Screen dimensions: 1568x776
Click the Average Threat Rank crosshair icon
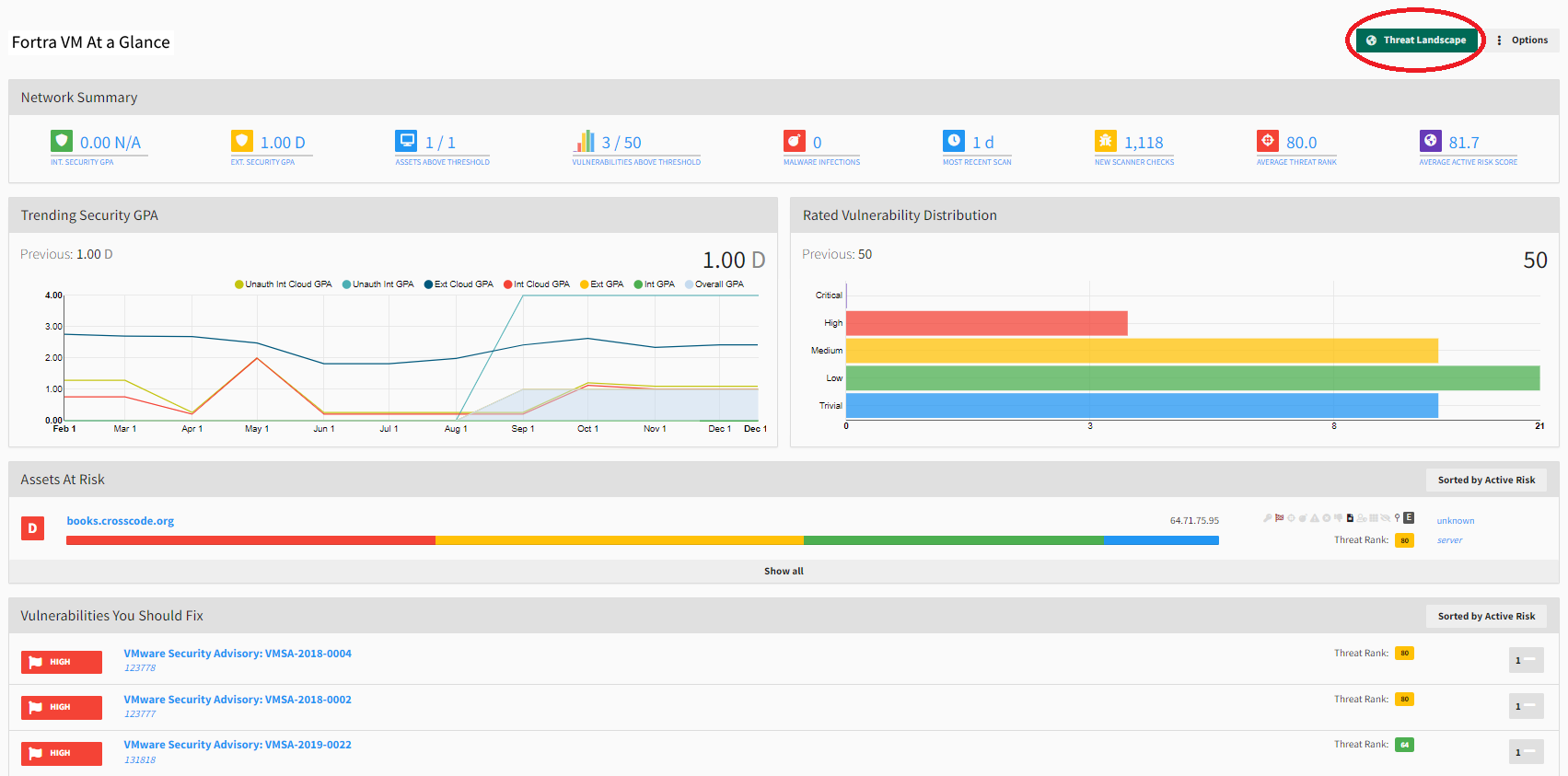1268,141
